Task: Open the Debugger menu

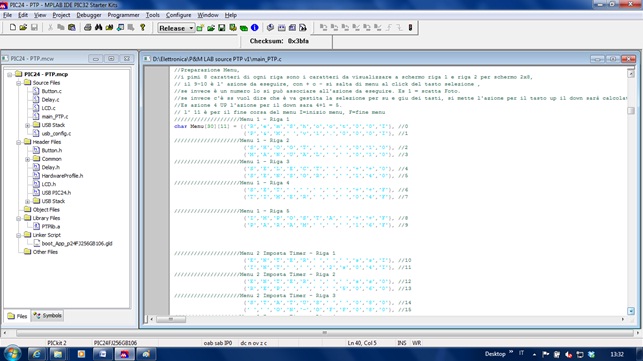Action: tap(89, 15)
